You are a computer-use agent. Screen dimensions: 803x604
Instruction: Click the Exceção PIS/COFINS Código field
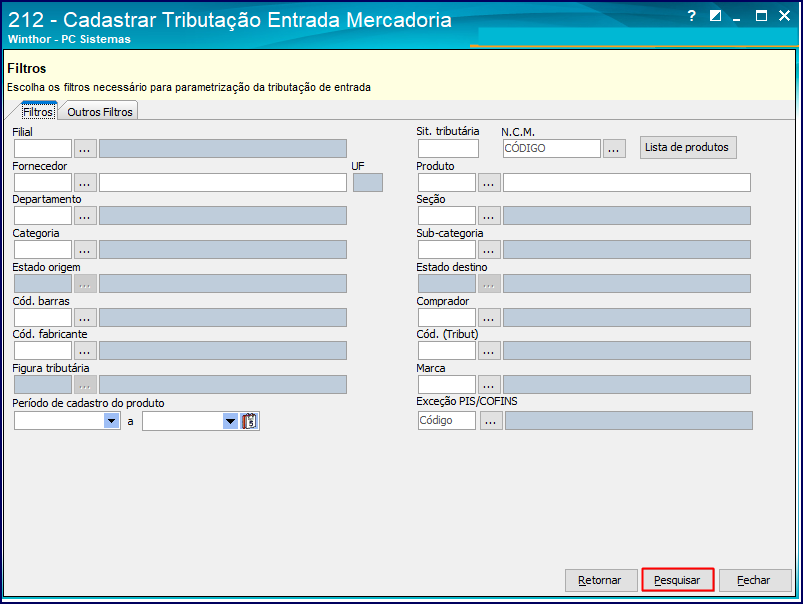447,421
